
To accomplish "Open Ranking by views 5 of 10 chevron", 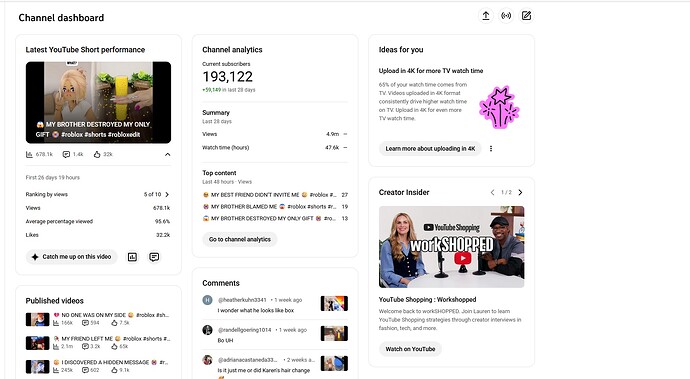I will 167,194.
